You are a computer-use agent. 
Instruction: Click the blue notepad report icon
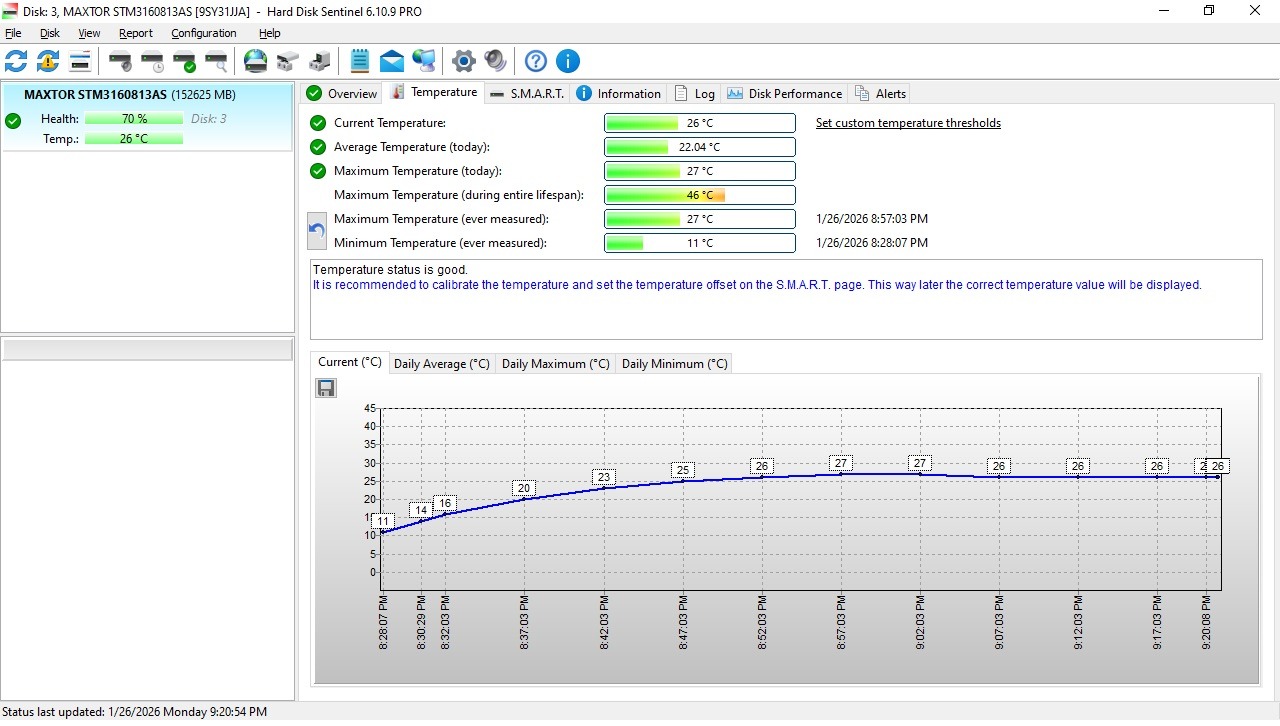point(360,61)
